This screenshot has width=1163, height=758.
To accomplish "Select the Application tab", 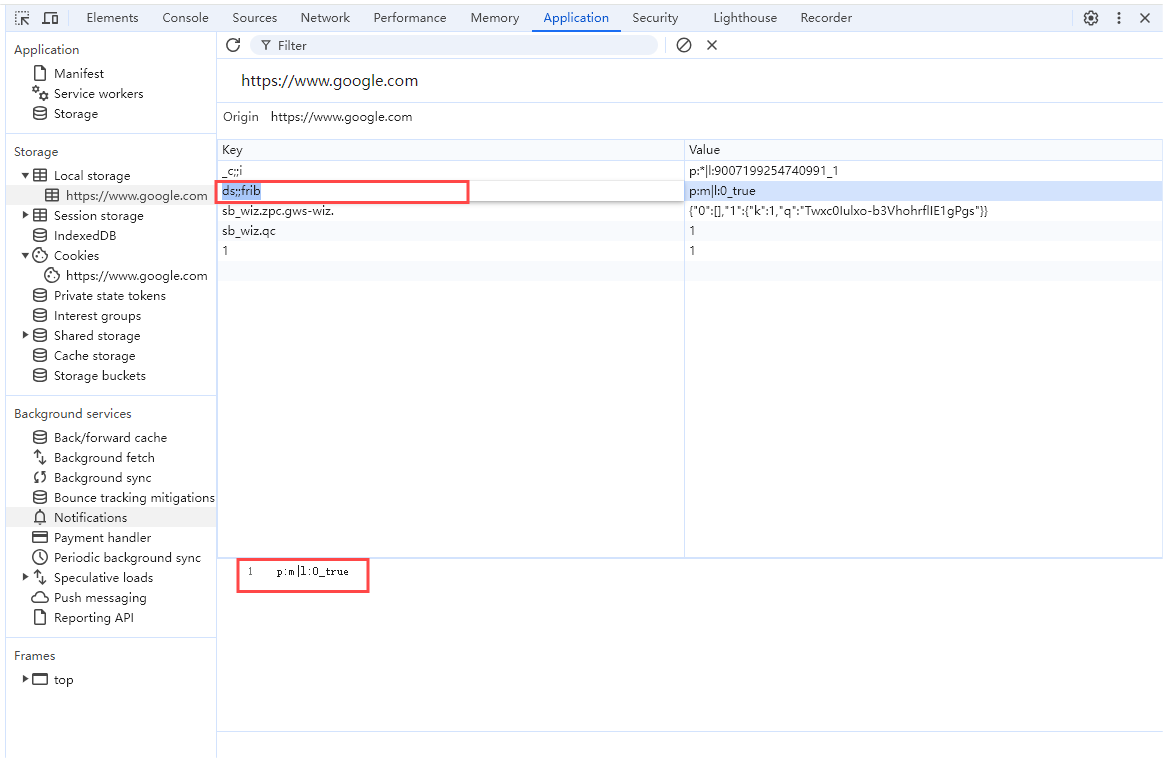I will click(576, 18).
